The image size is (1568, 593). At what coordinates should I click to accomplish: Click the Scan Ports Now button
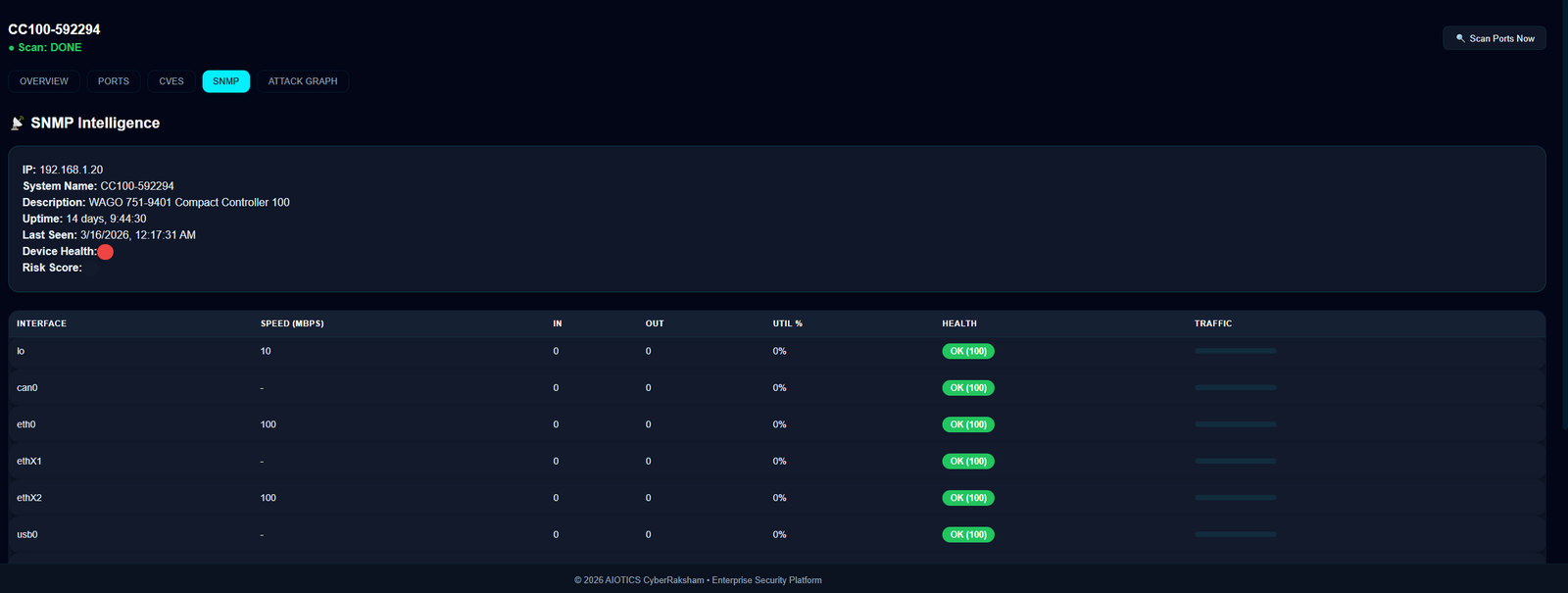(x=1494, y=38)
